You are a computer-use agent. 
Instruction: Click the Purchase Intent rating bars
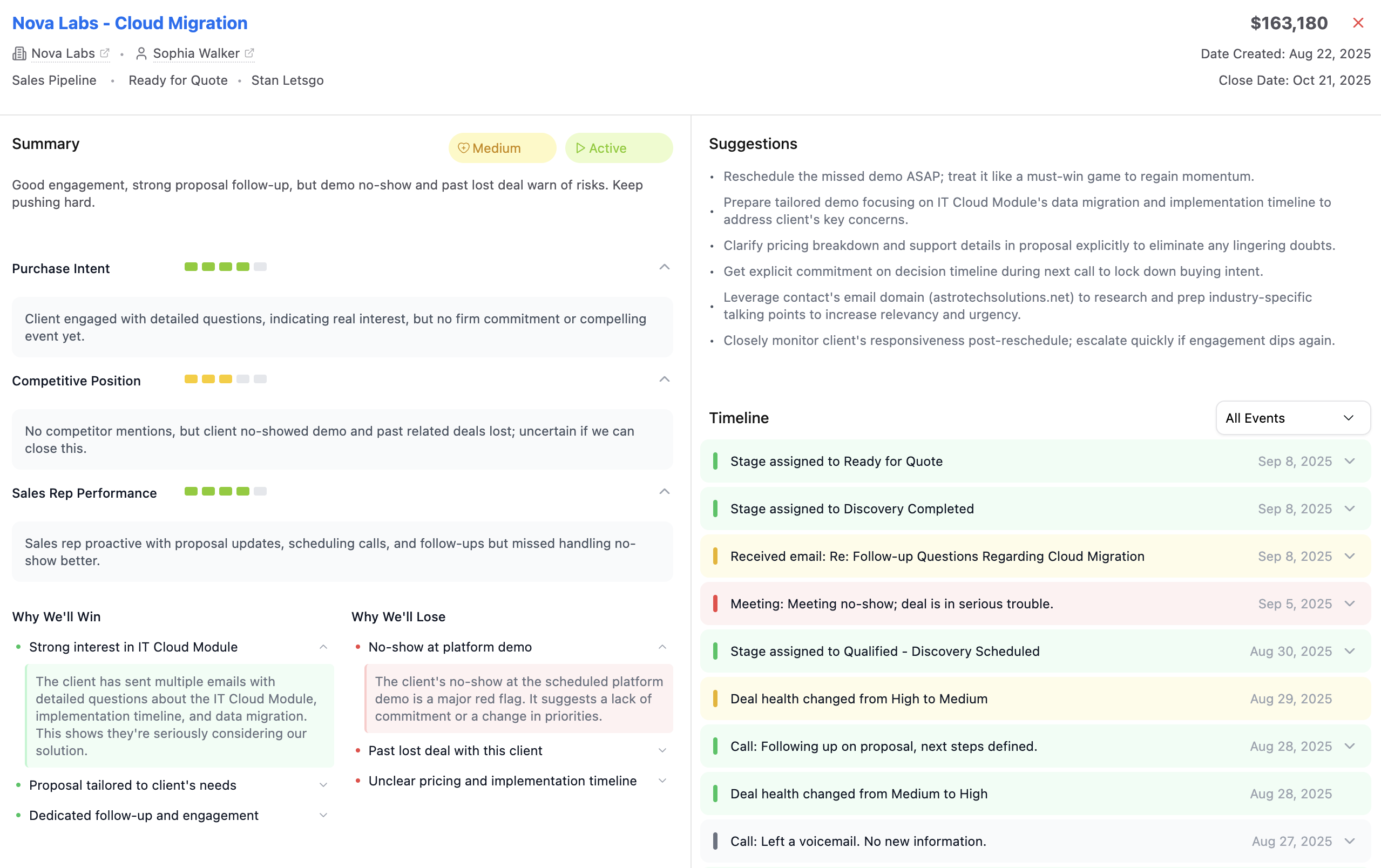[225, 267]
